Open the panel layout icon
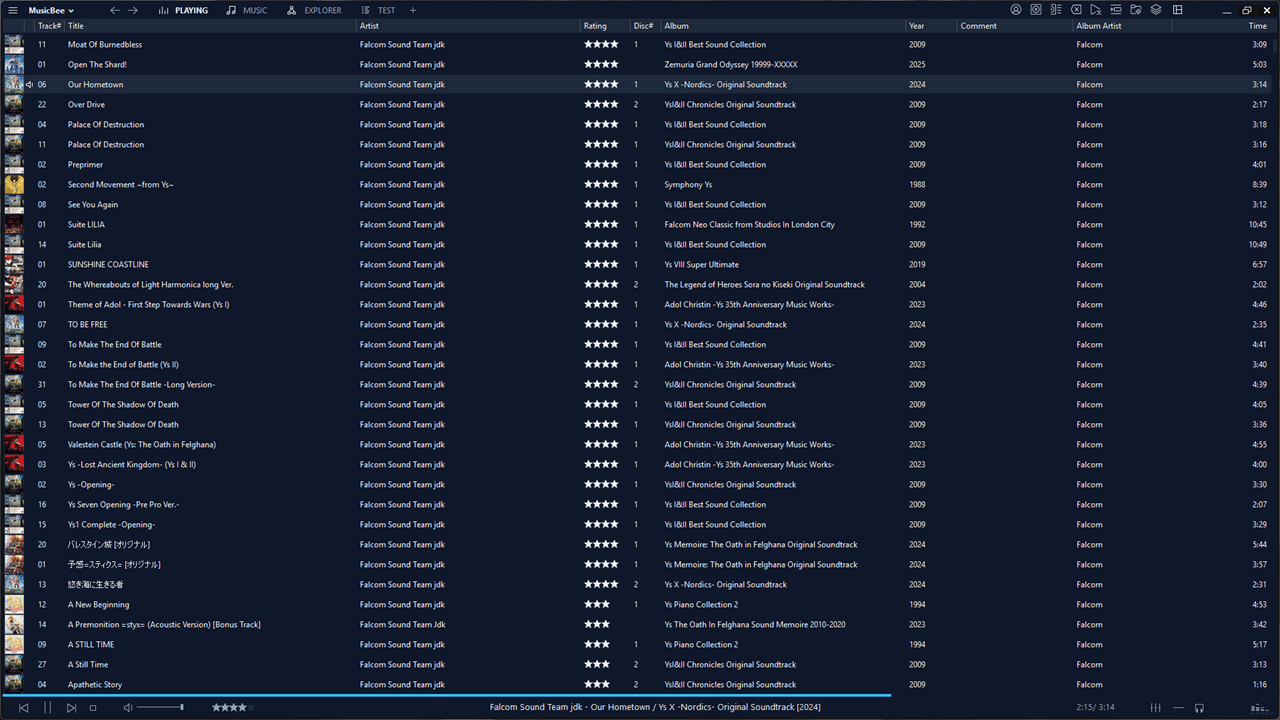This screenshot has height=720, width=1280. click(1178, 10)
